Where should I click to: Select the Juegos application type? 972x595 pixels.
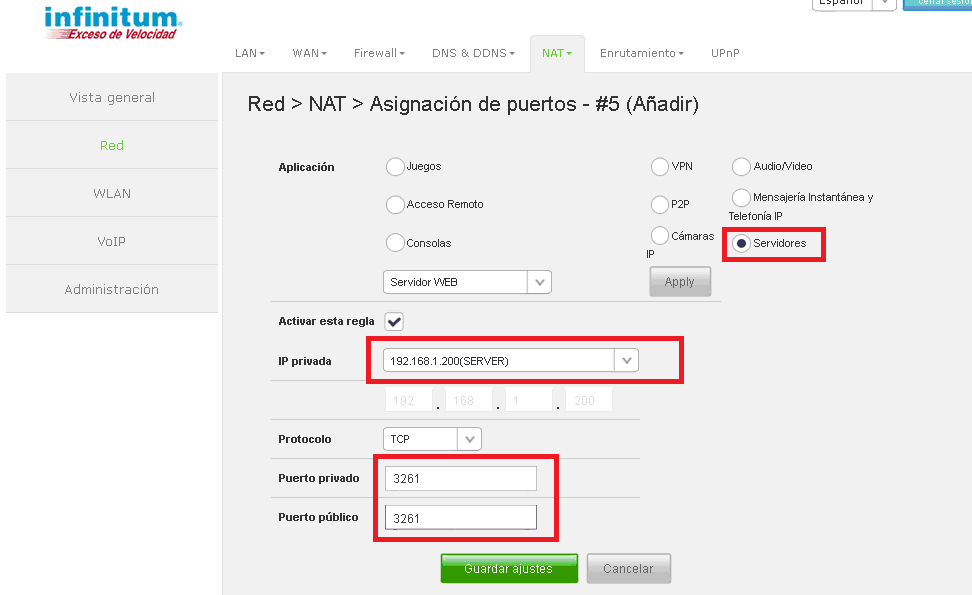[395, 166]
